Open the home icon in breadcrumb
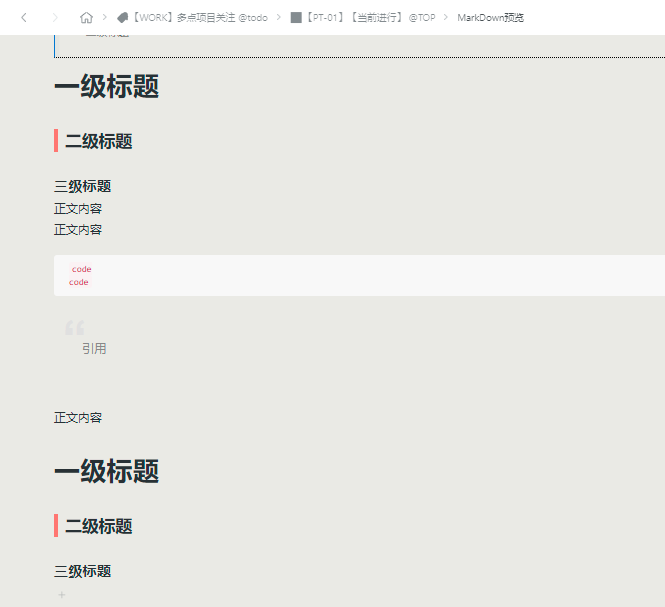 pyautogui.click(x=86, y=17)
